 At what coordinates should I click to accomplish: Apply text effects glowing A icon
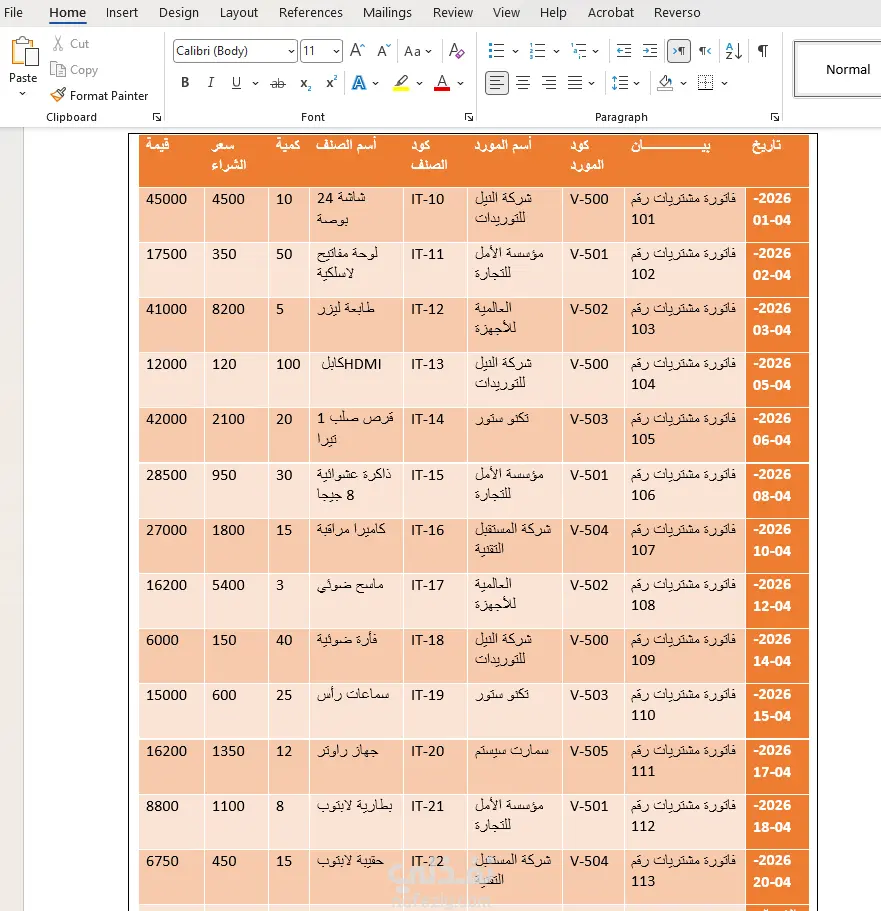[359, 83]
